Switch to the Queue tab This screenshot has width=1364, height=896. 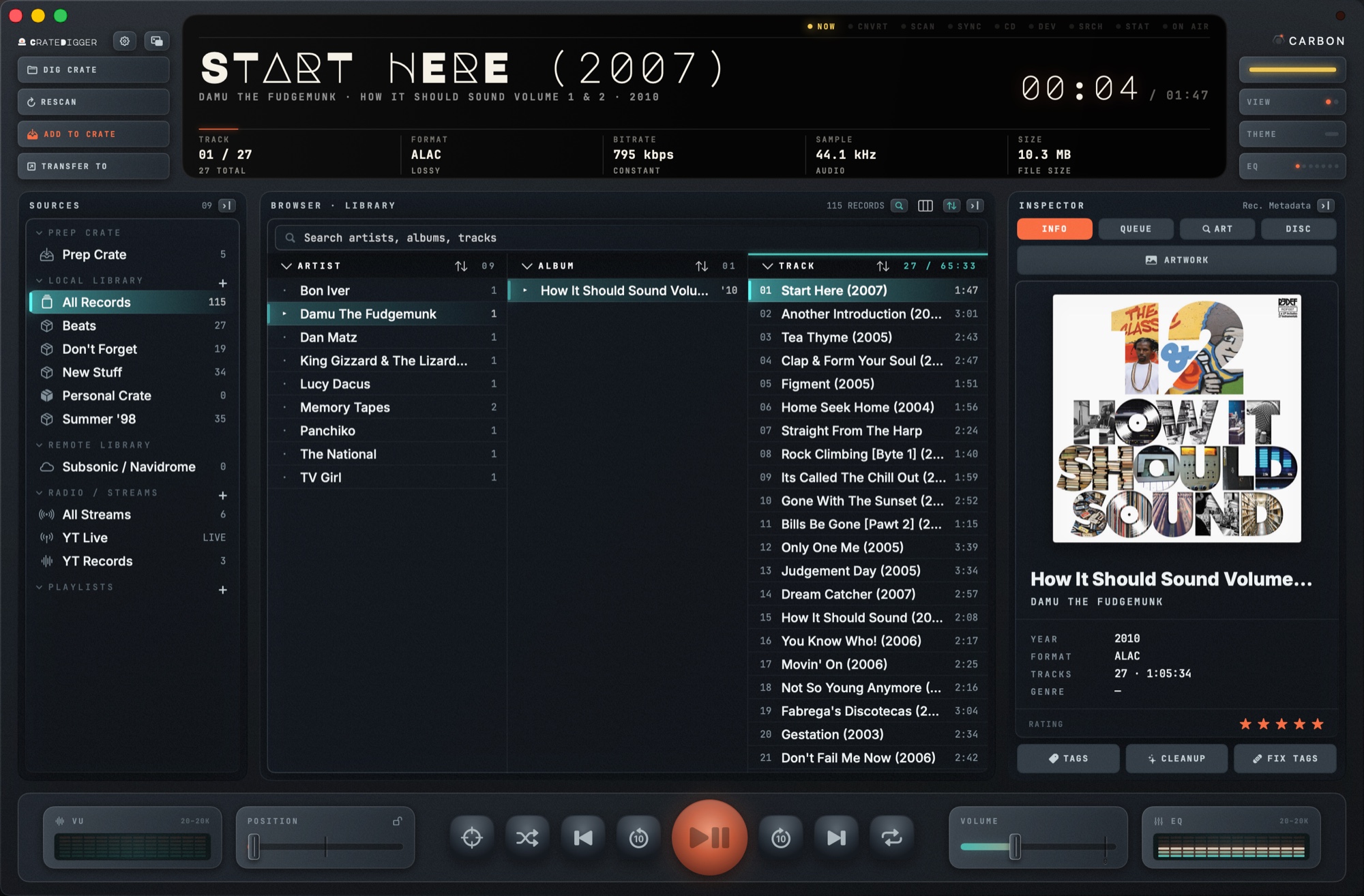tap(1136, 229)
